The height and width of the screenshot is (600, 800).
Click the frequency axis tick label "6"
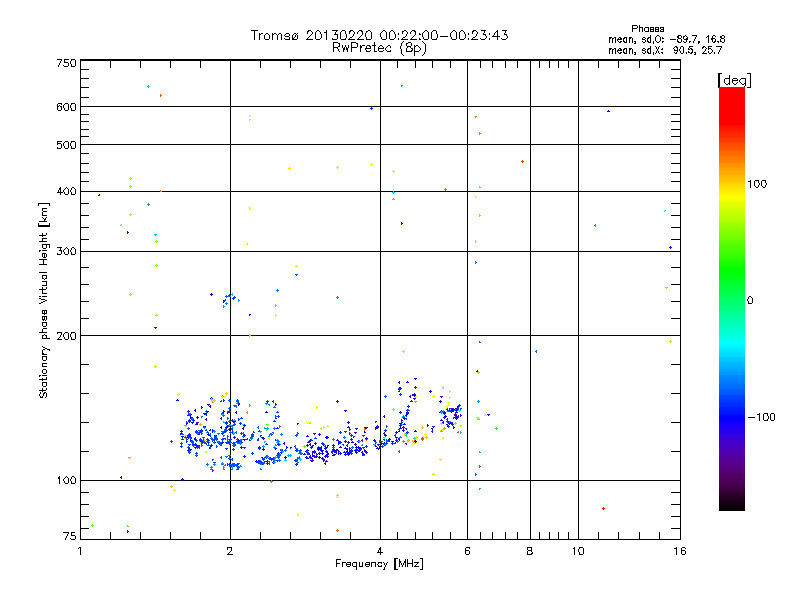(467, 551)
